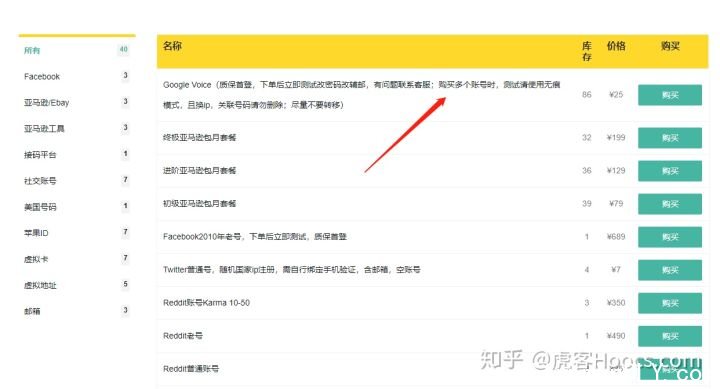Click the 终极亚马逊包月套餐 product name
The width and height of the screenshot is (720, 389).
(199, 138)
